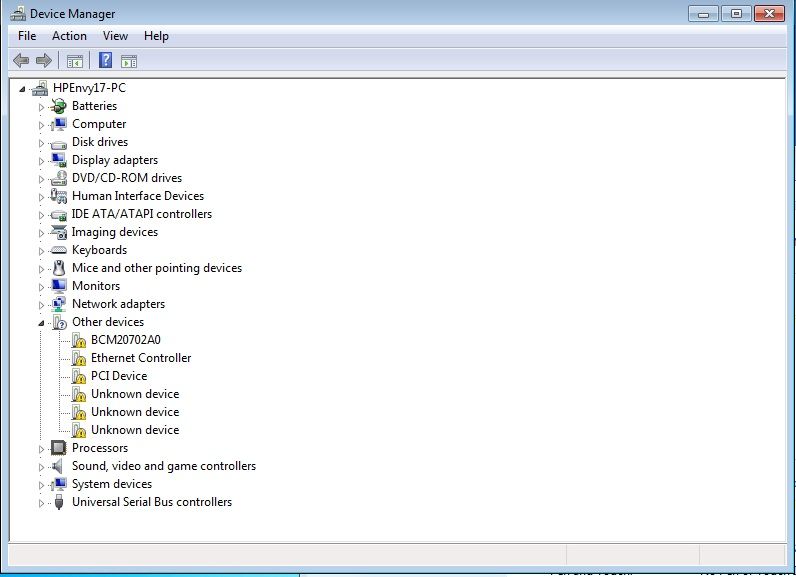Click the Forward arrow toolbar icon
796x577 pixels.
click(x=43, y=61)
